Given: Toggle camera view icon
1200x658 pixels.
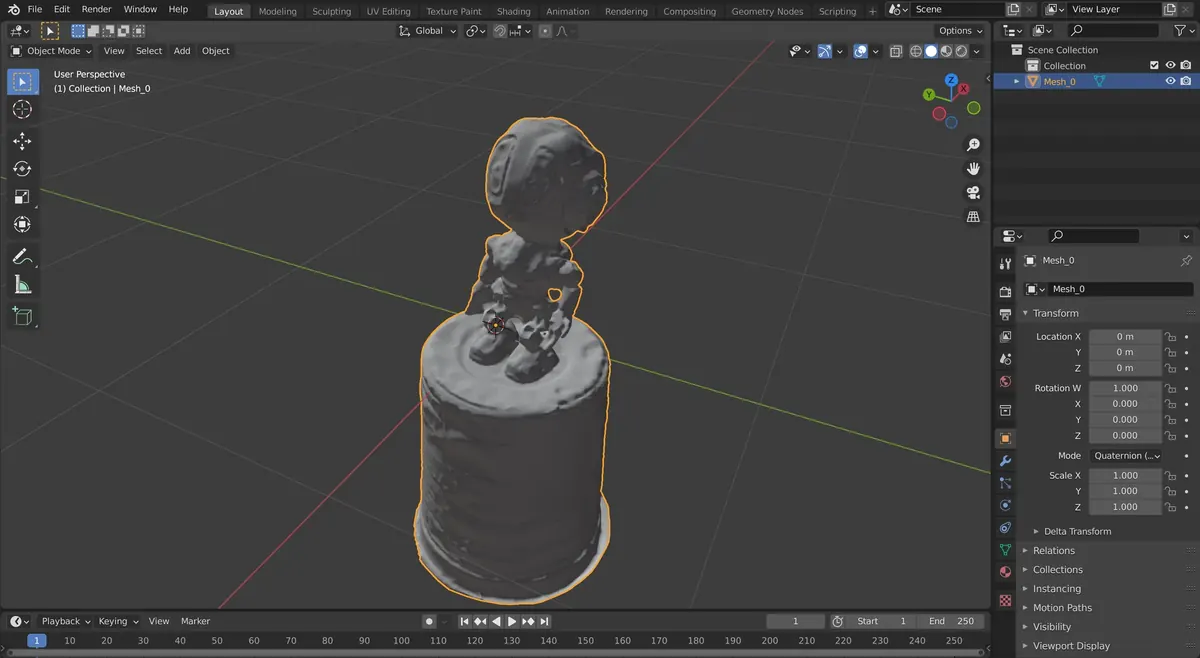Looking at the screenshot, I should (973, 193).
